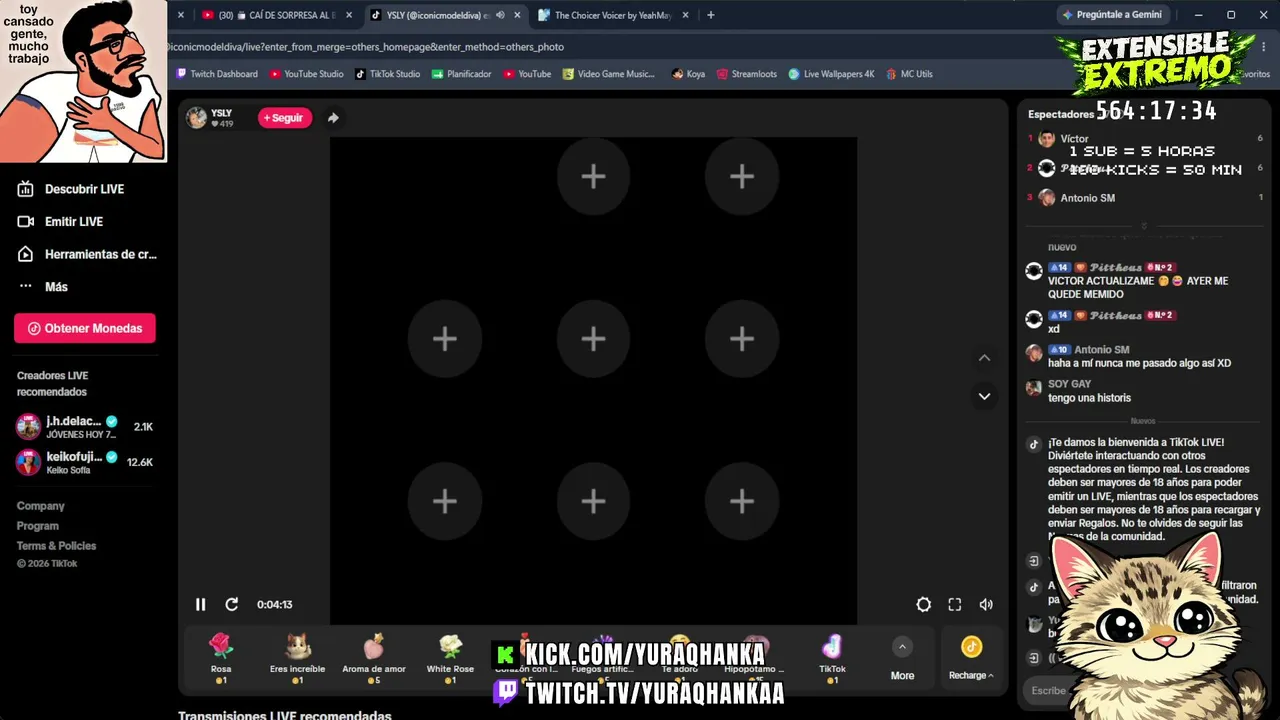
Task: Reload the live stream player
Action: click(x=232, y=604)
